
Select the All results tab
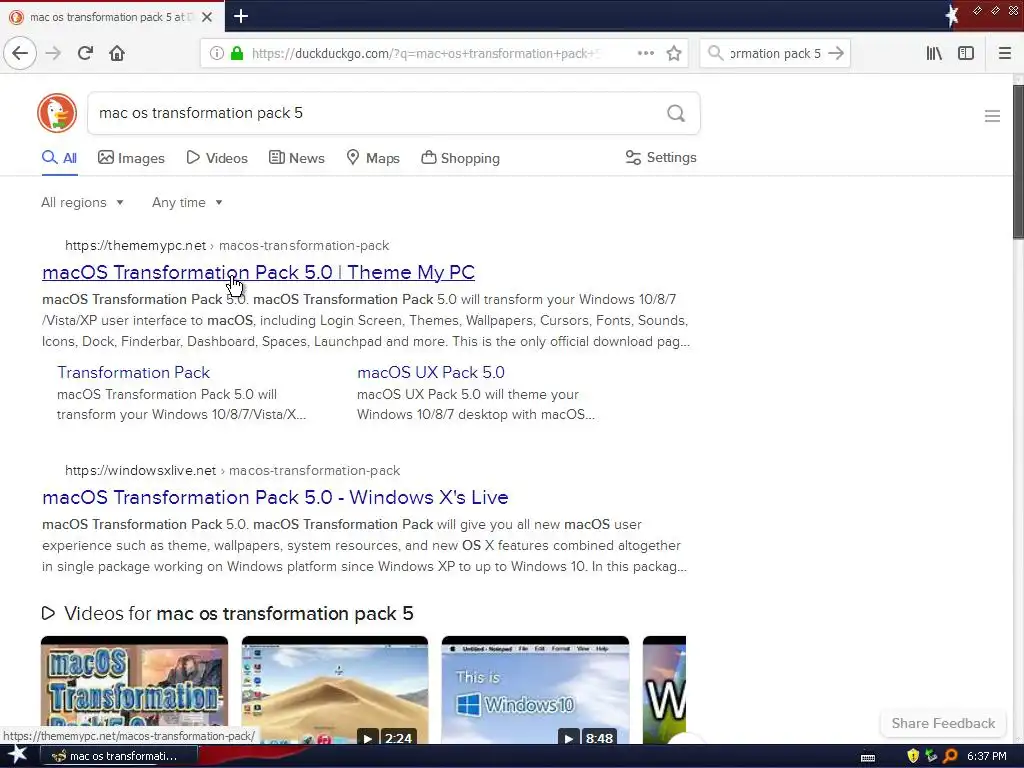pyautogui.click(x=59, y=158)
